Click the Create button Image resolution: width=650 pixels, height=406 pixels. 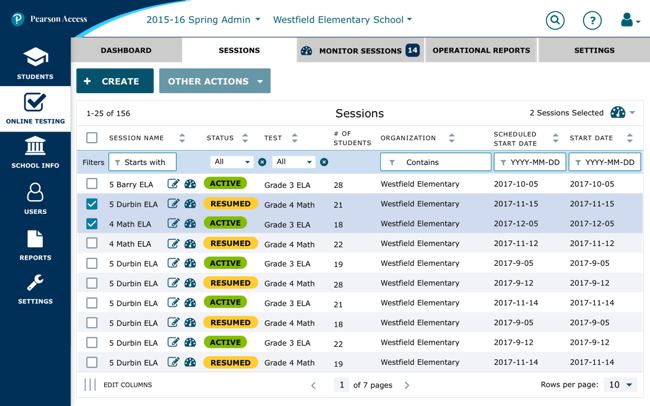[x=114, y=81]
